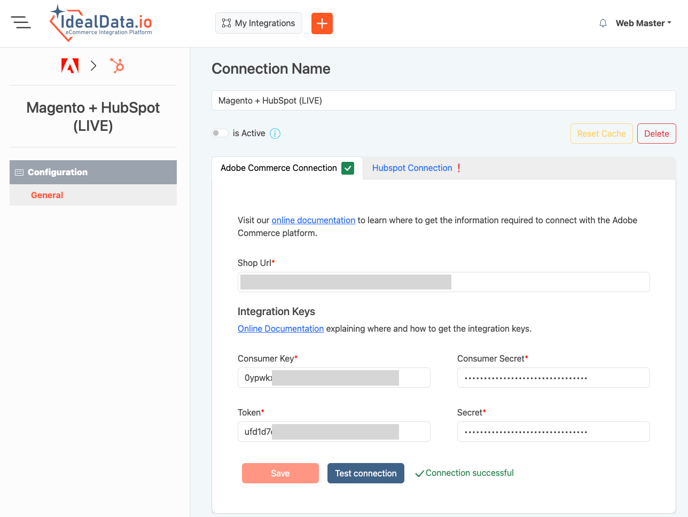Open the online documentation link
688x517 pixels.
coord(313,220)
